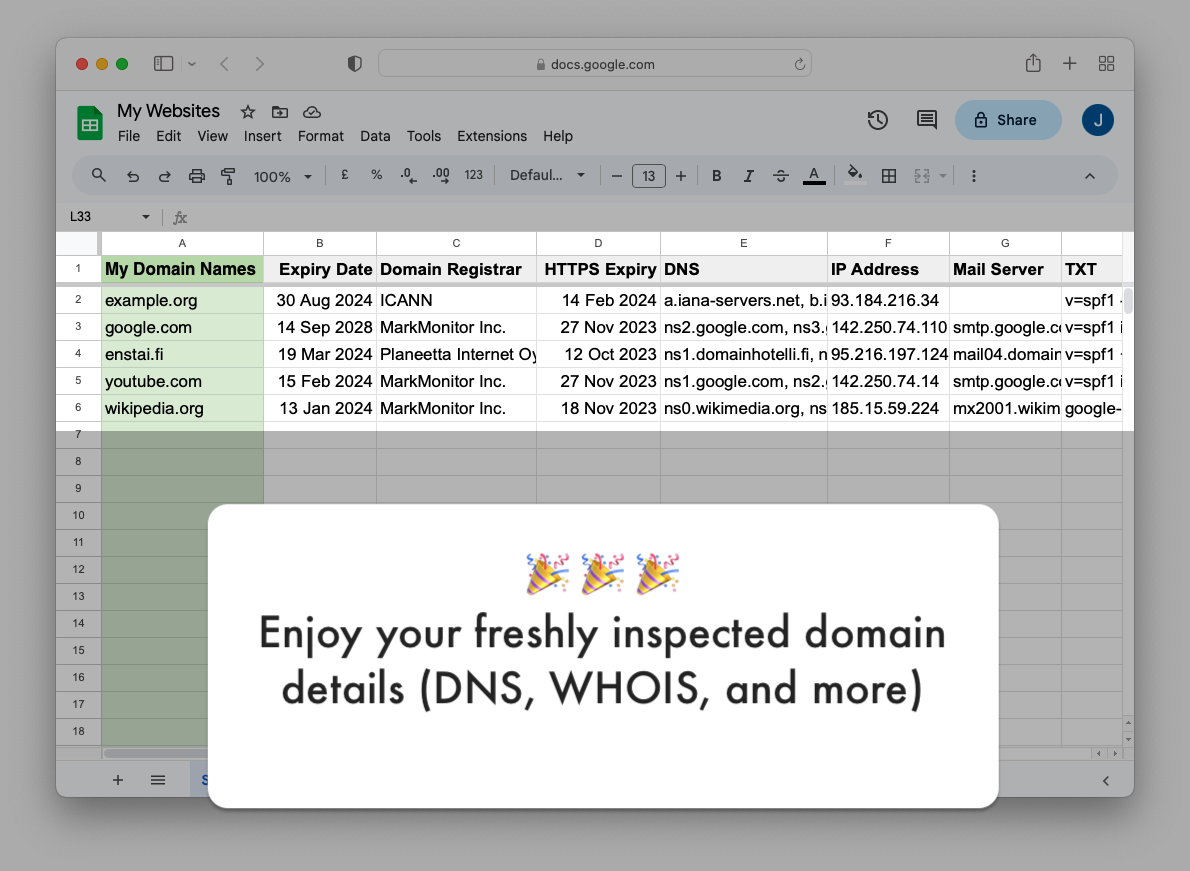Decrease font size minus button

point(617,176)
